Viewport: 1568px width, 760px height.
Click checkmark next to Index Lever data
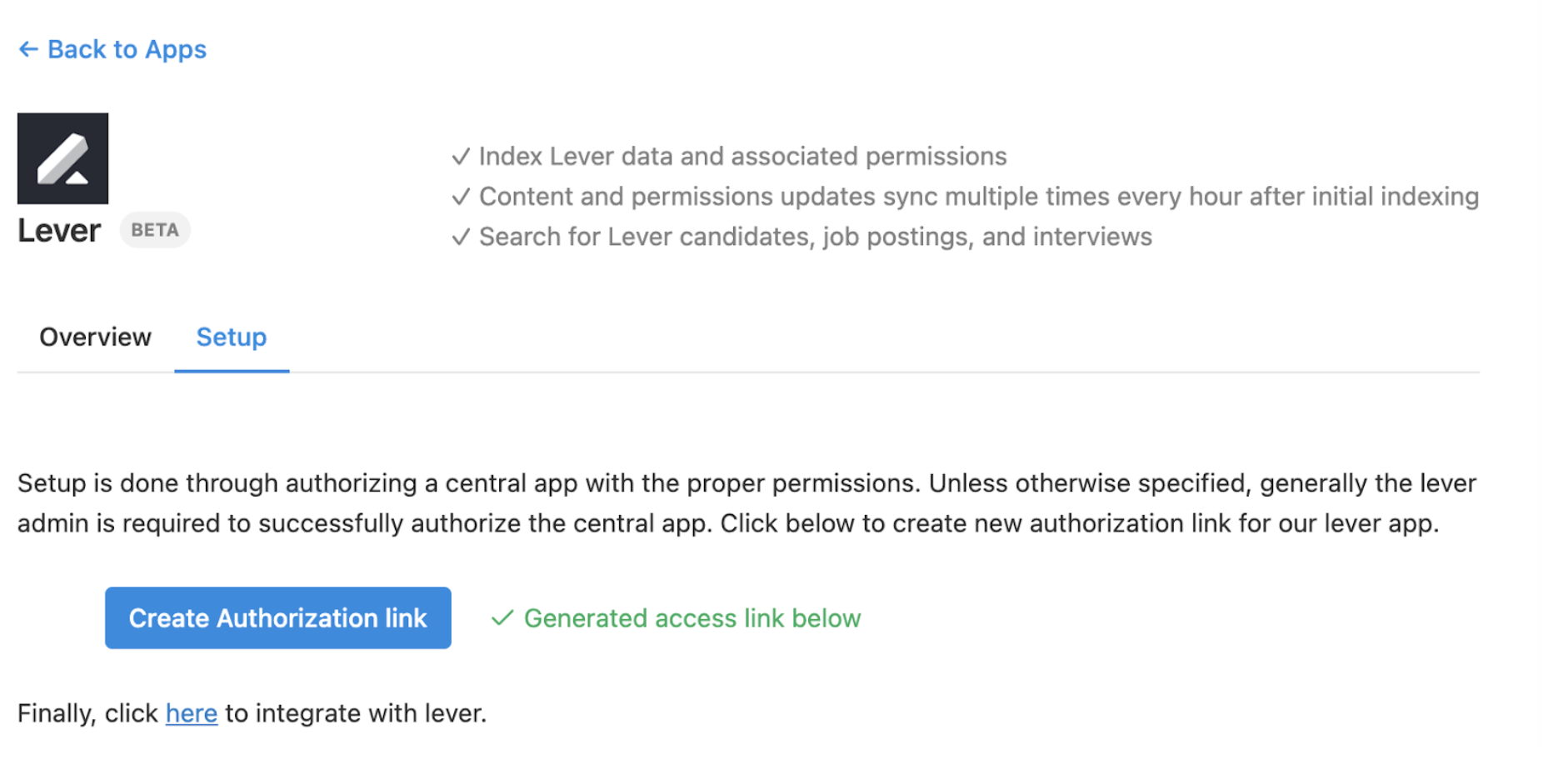(461, 157)
